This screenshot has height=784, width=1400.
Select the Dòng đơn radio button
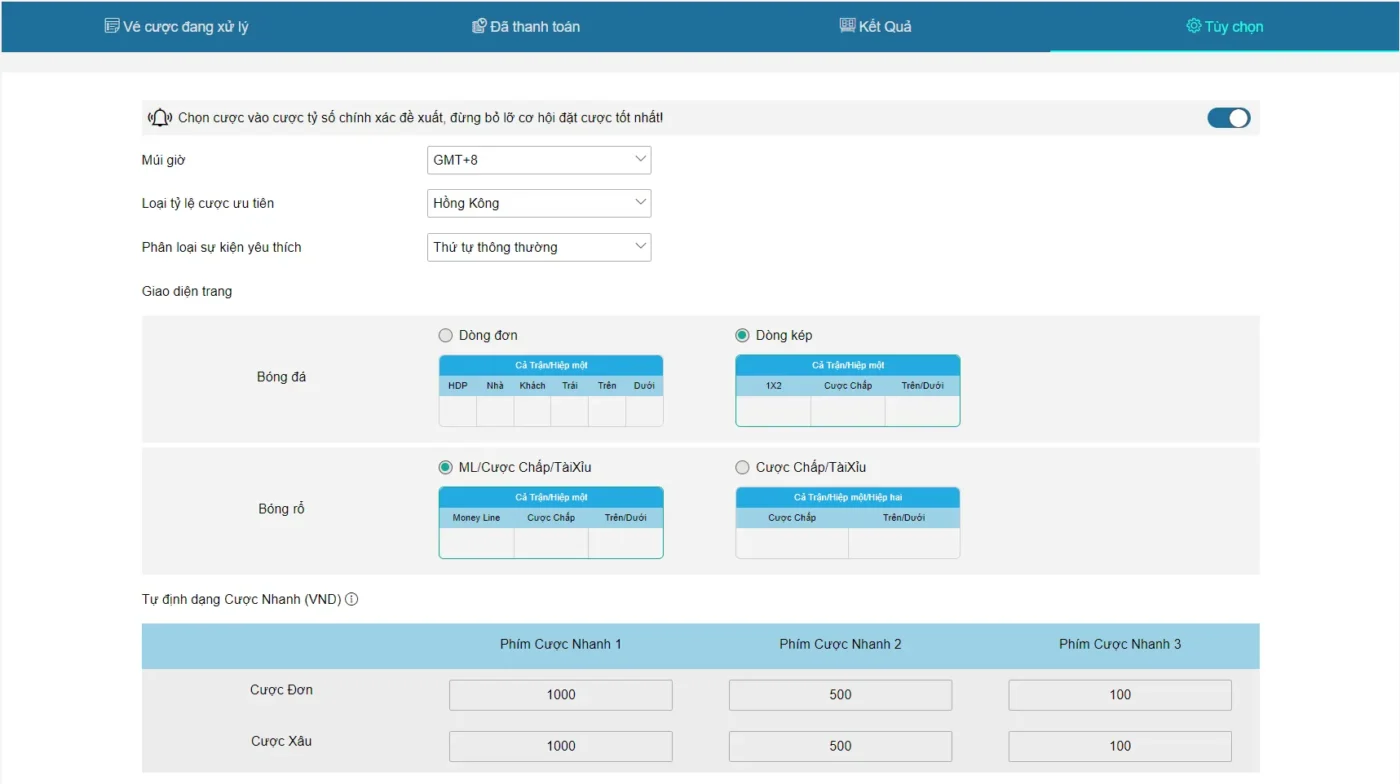pyautogui.click(x=446, y=335)
